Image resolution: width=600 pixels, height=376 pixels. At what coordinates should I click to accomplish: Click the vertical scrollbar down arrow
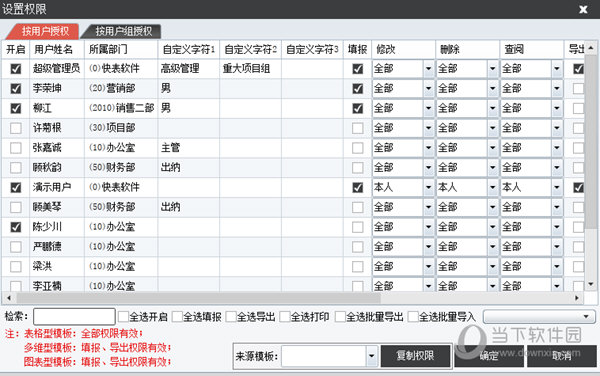click(591, 284)
